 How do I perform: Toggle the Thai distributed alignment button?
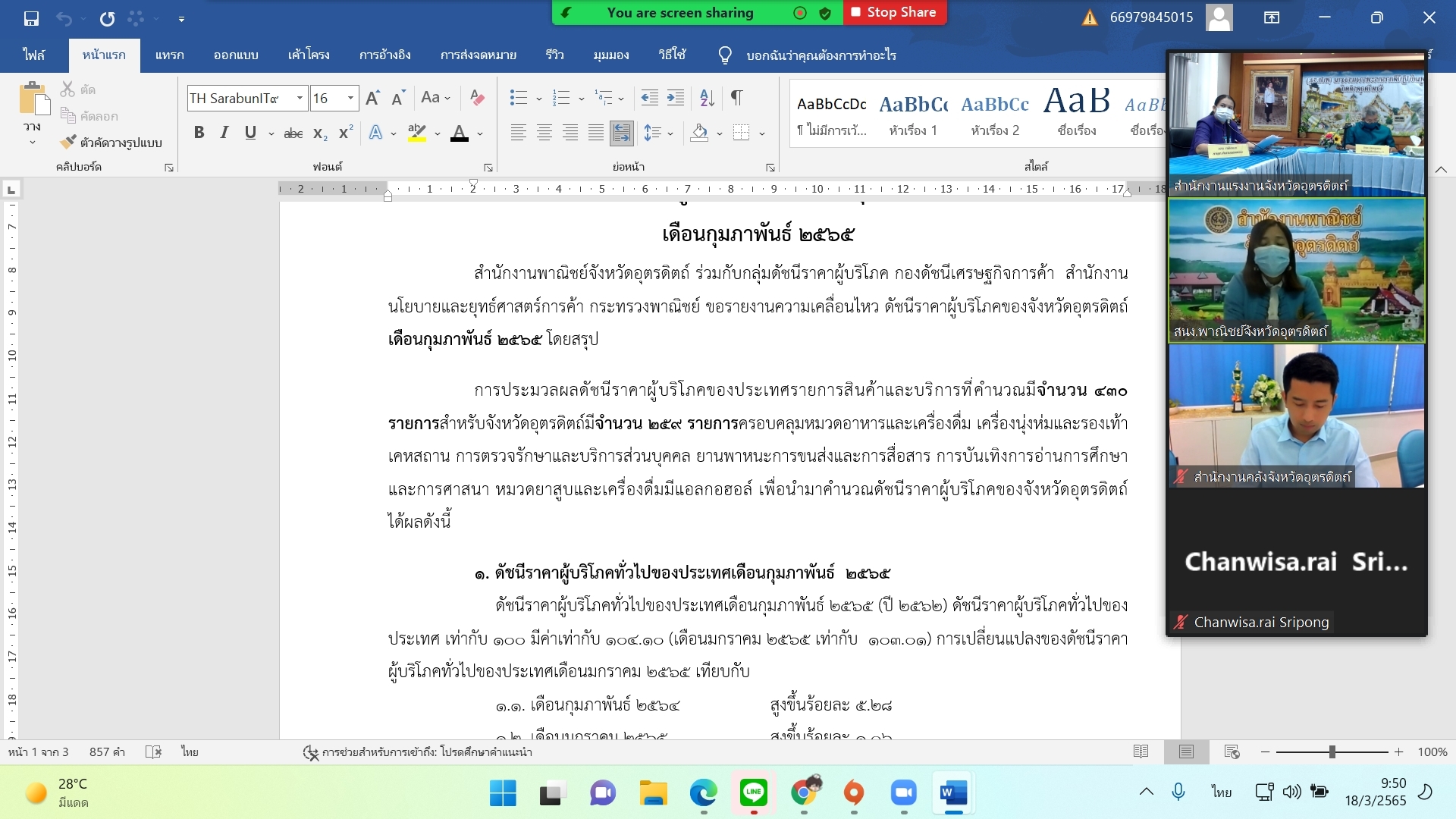click(621, 133)
